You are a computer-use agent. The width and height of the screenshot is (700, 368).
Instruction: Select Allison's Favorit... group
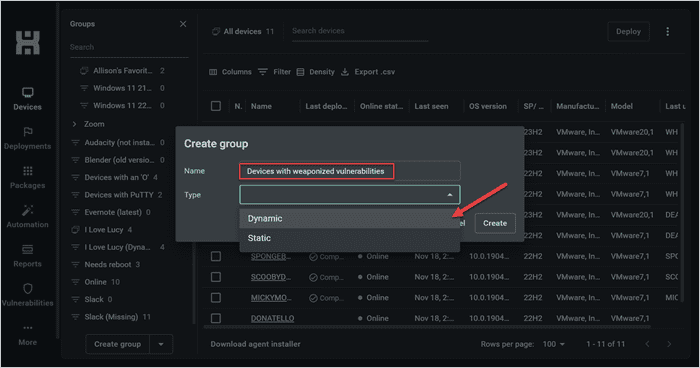coord(123,71)
